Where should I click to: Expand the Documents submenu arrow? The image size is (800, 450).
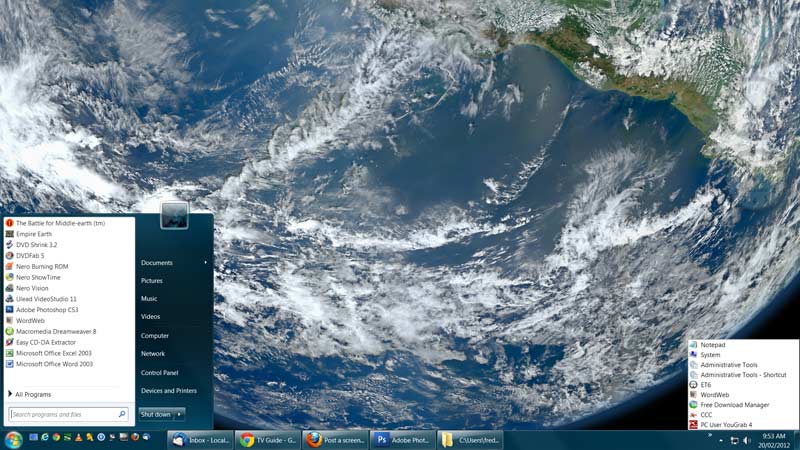(x=206, y=263)
